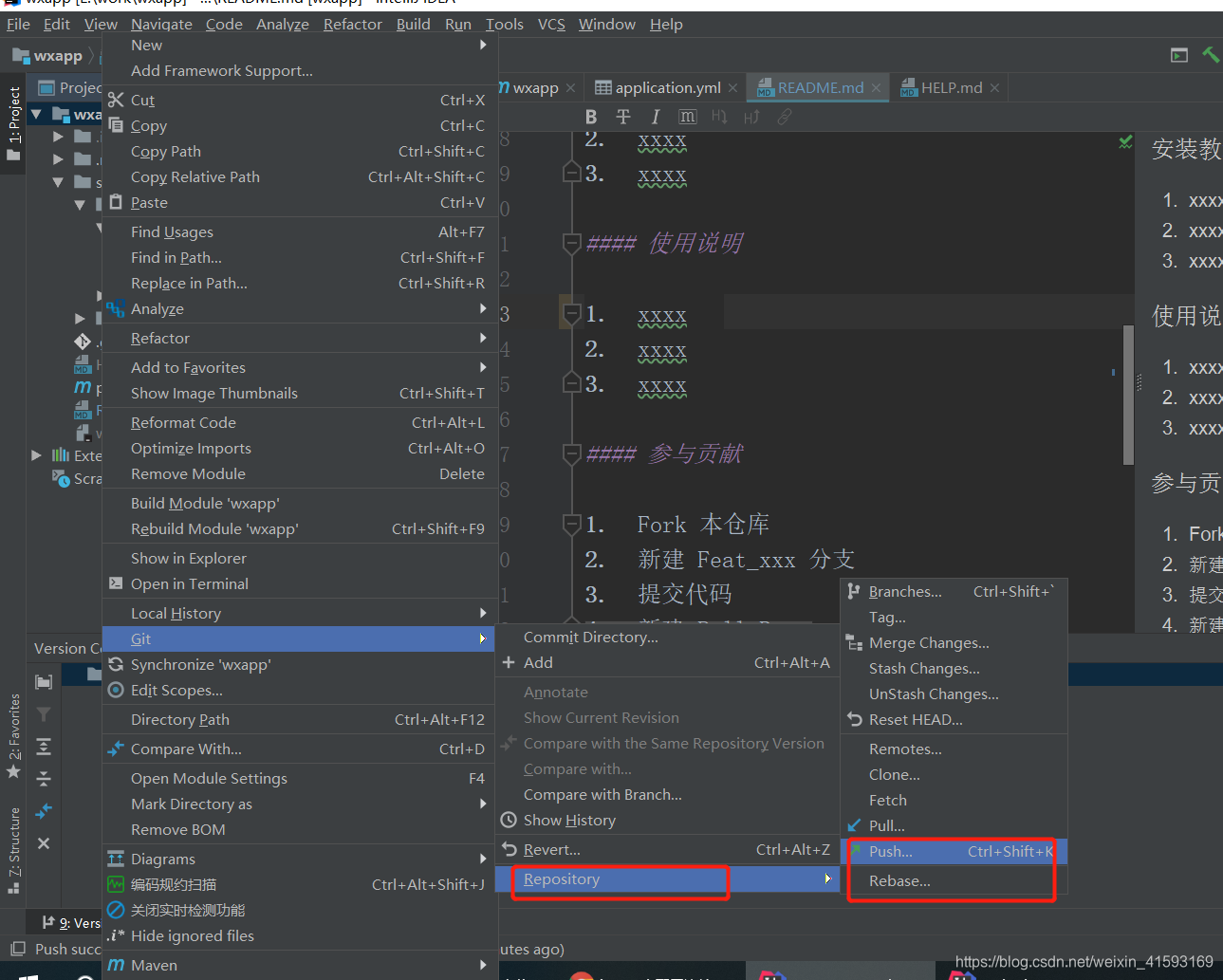Close the HELP.md tab
Image resolution: width=1223 pixels, height=980 pixels.
coord(994,88)
